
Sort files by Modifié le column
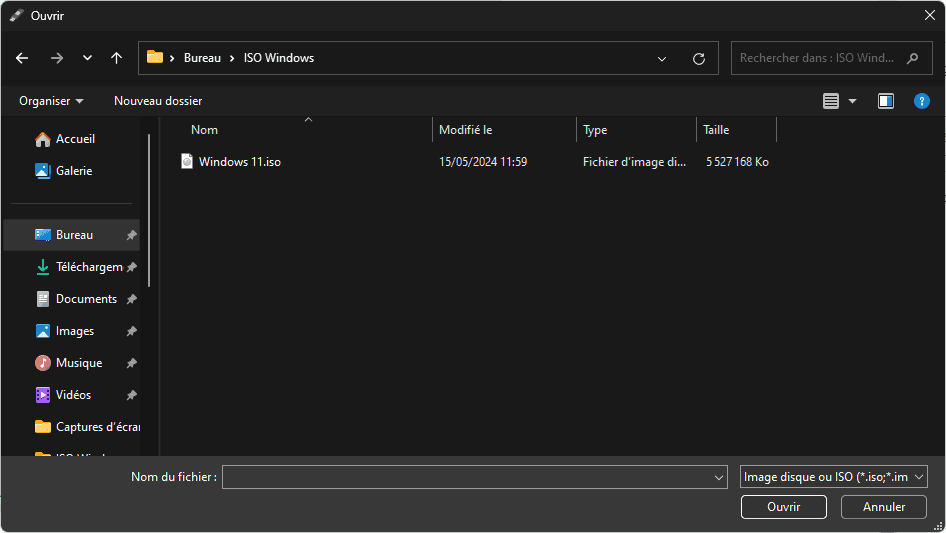(466, 130)
